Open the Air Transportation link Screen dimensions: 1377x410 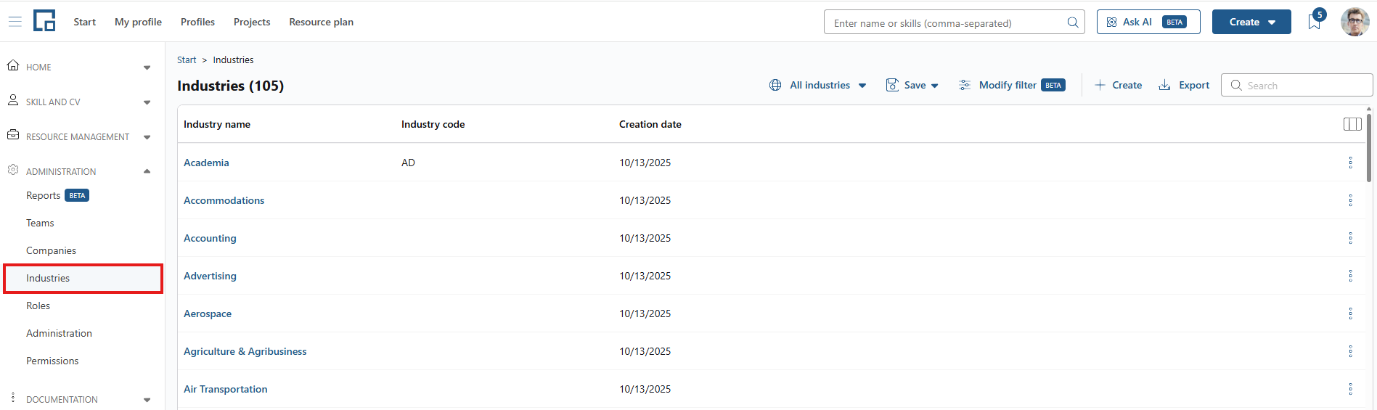click(225, 389)
